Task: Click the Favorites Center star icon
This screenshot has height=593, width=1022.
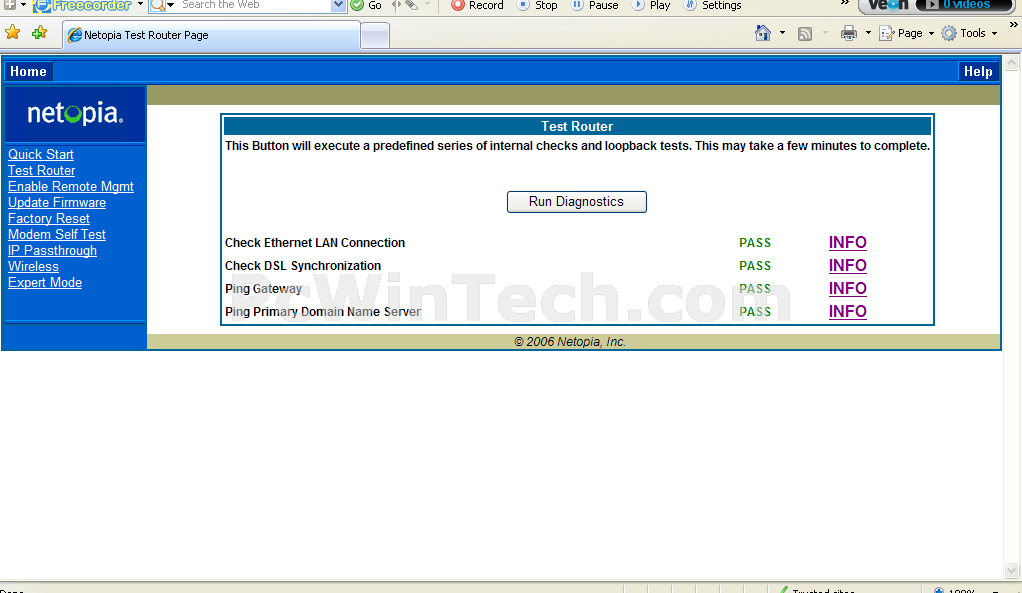Action: pos(12,33)
